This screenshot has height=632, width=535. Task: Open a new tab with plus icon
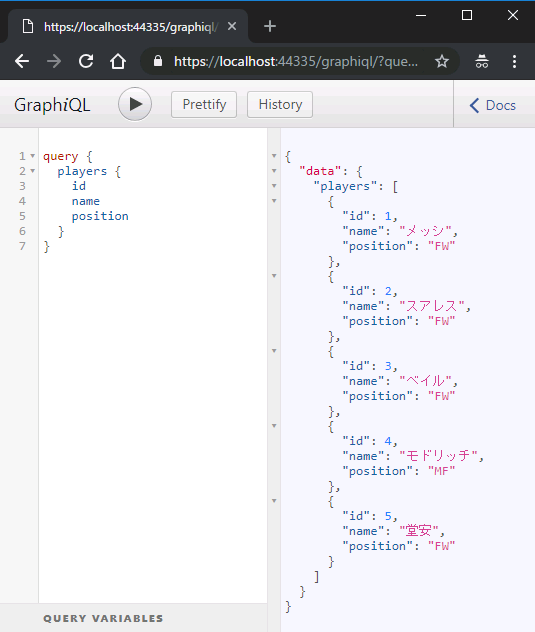270,27
